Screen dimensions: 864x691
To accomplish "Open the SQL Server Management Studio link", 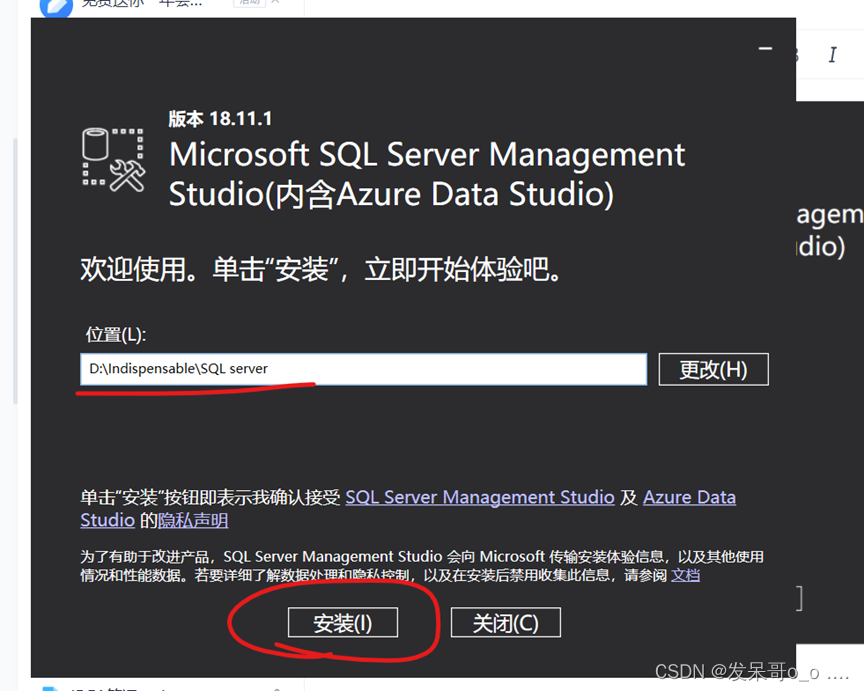I will point(479,498).
